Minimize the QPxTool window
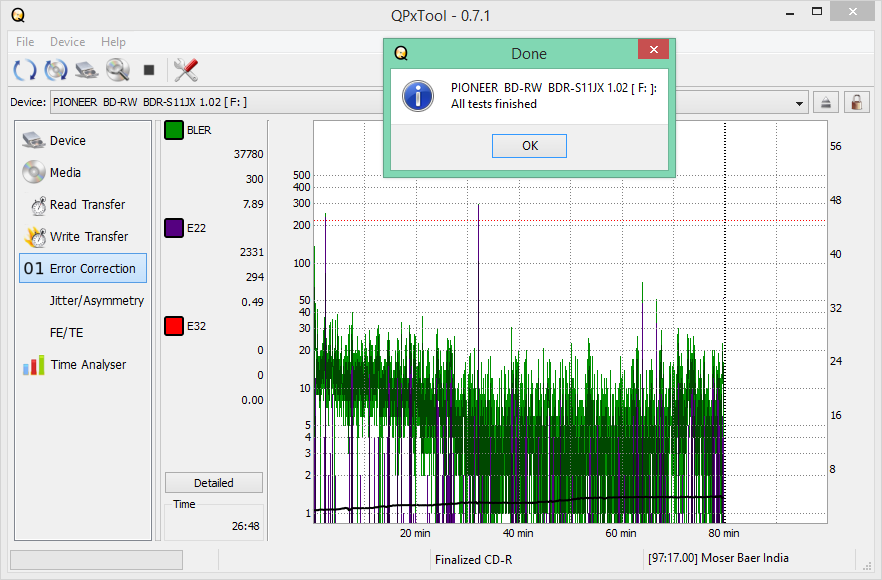This screenshot has width=882, height=580. click(x=790, y=14)
